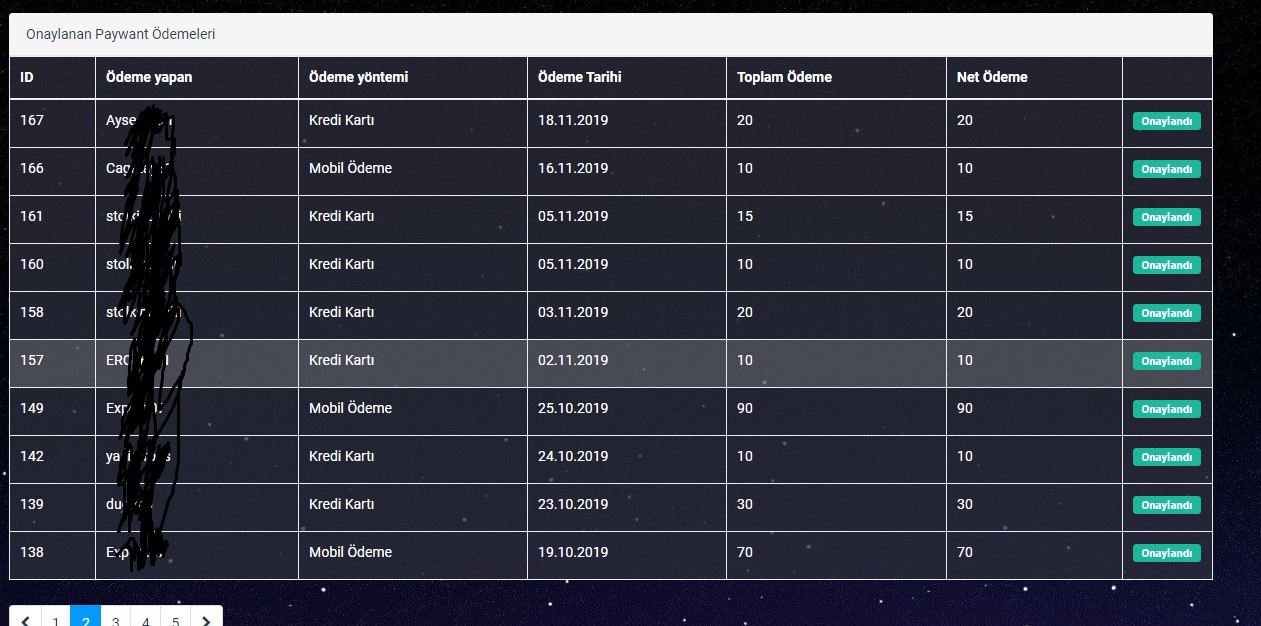Click the Net Ödeme column header

coord(992,77)
